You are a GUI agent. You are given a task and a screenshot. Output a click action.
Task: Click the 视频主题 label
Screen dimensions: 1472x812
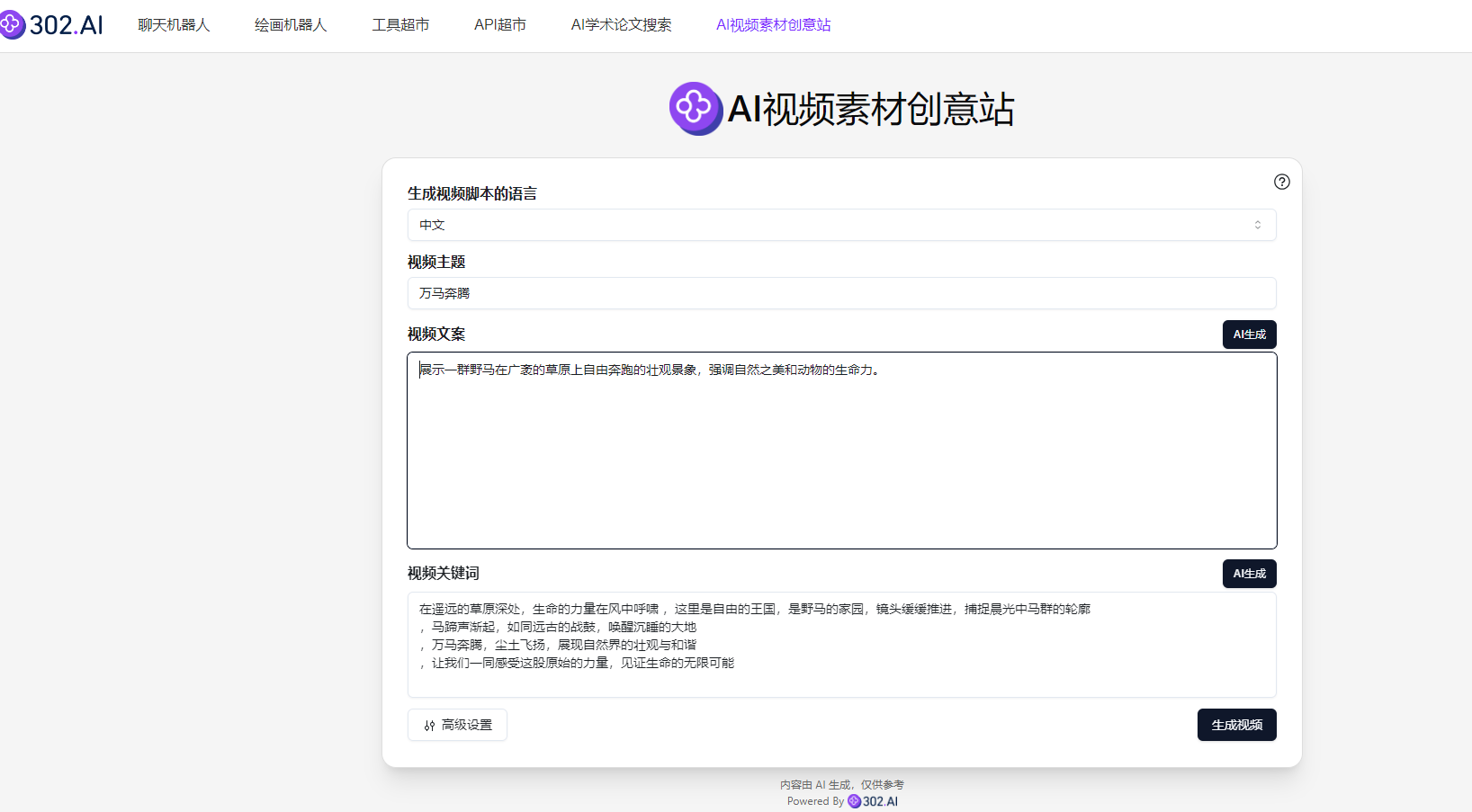tap(436, 262)
